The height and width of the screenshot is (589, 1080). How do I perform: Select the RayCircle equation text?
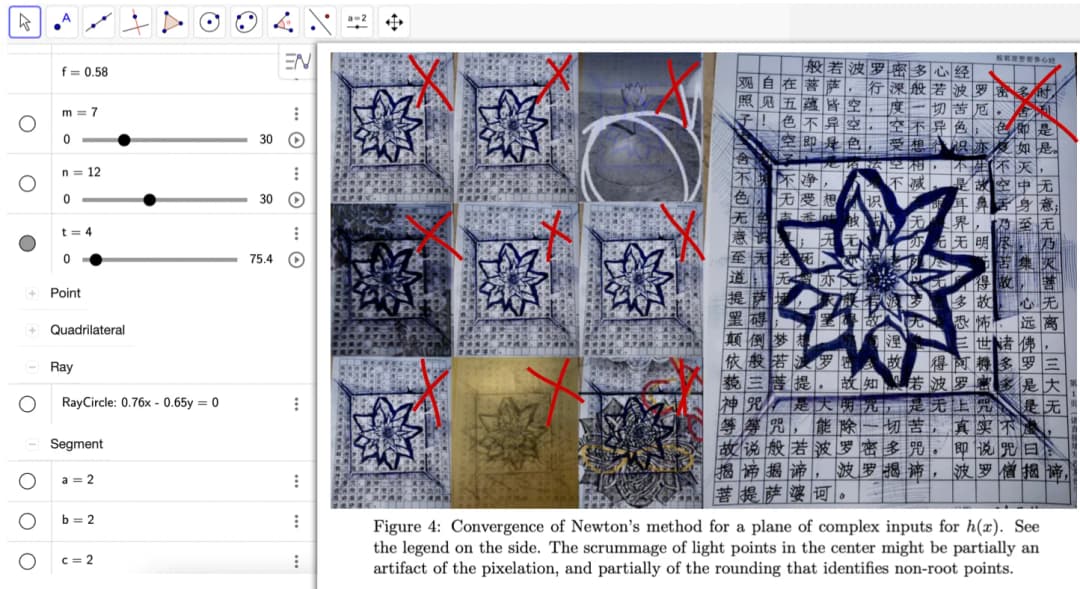pyautogui.click(x=140, y=402)
